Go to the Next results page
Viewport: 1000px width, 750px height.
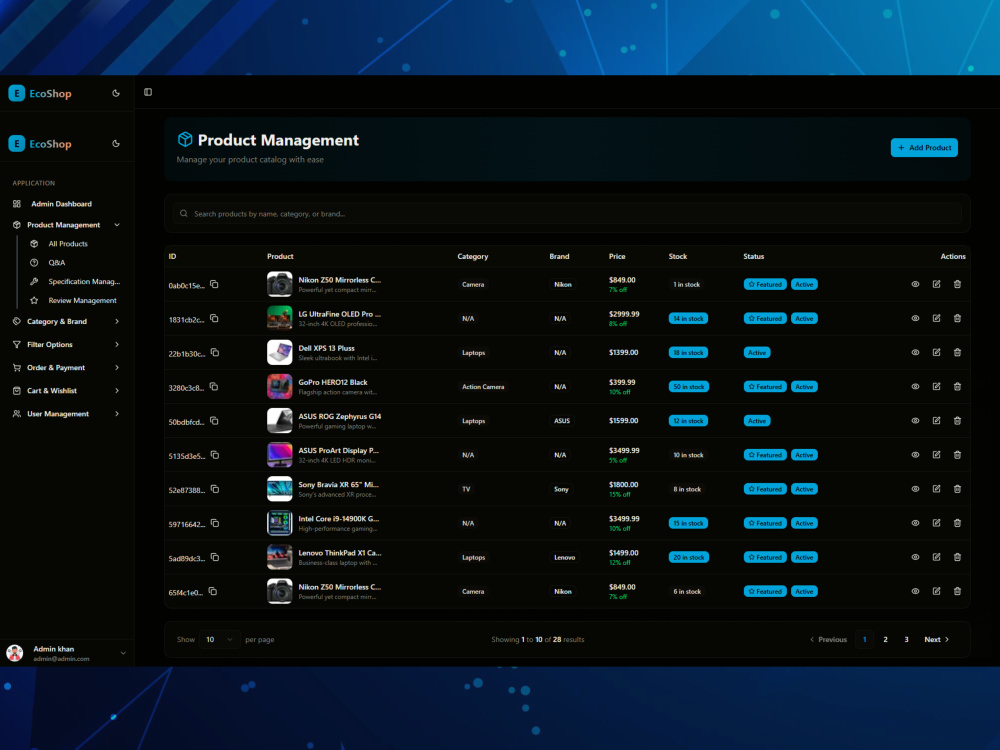pyautogui.click(x=937, y=639)
